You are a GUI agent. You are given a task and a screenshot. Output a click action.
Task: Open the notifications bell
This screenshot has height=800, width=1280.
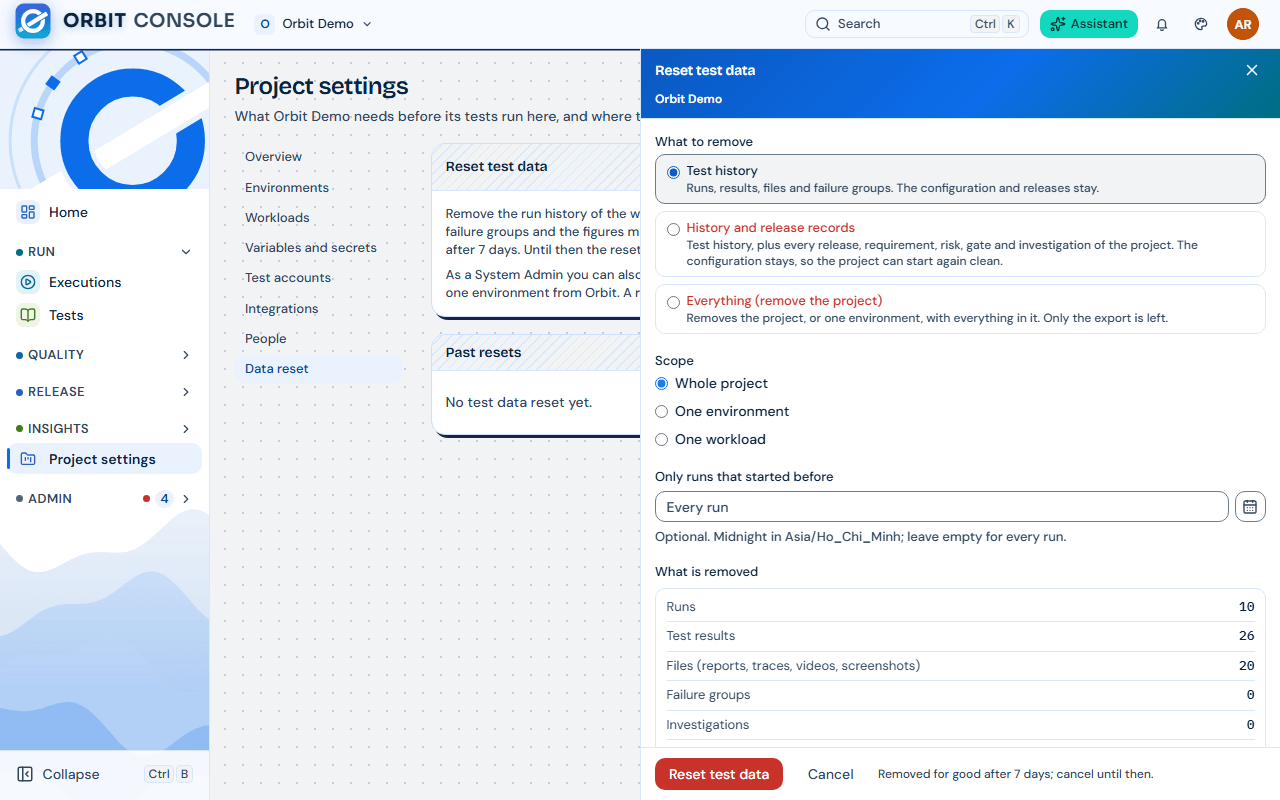[x=1162, y=24]
